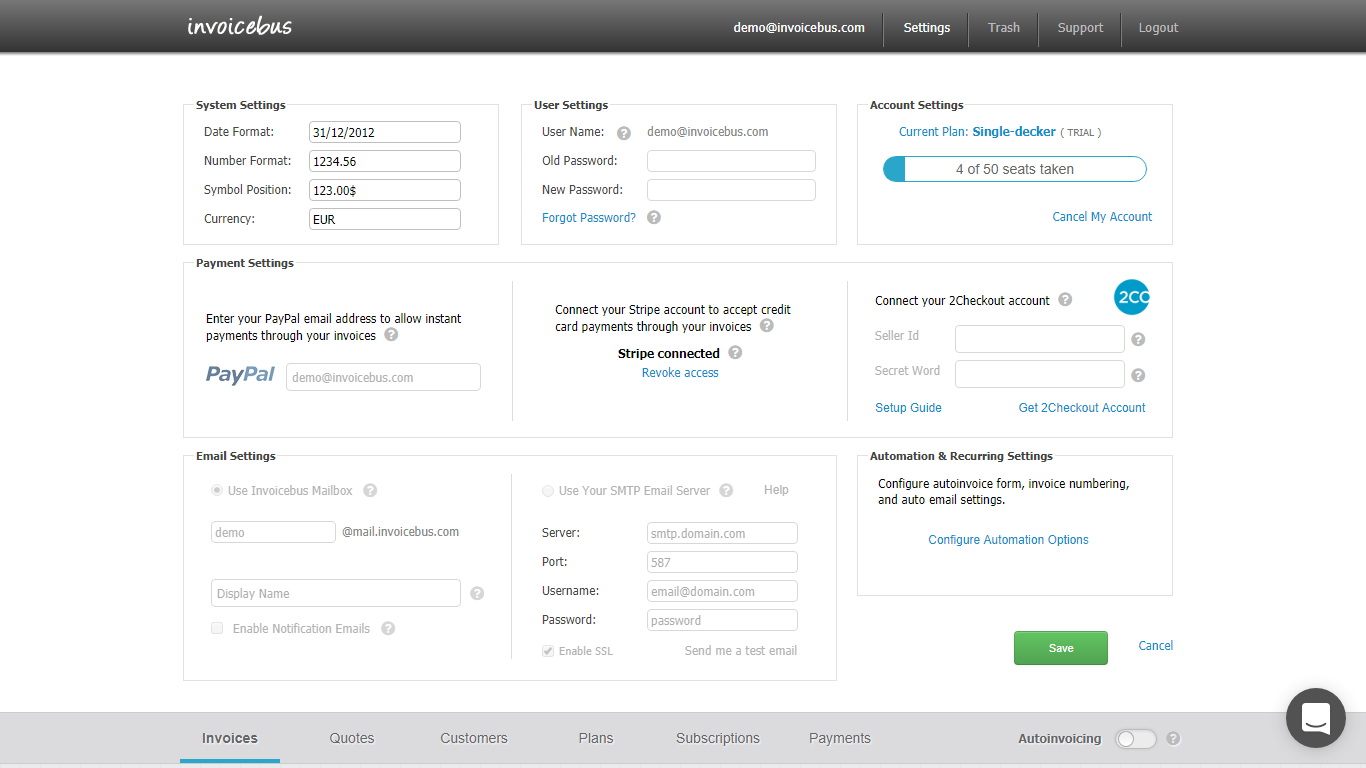Toggle the Autoinvoicing switch
1366x768 pixels.
click(1135, 738)
